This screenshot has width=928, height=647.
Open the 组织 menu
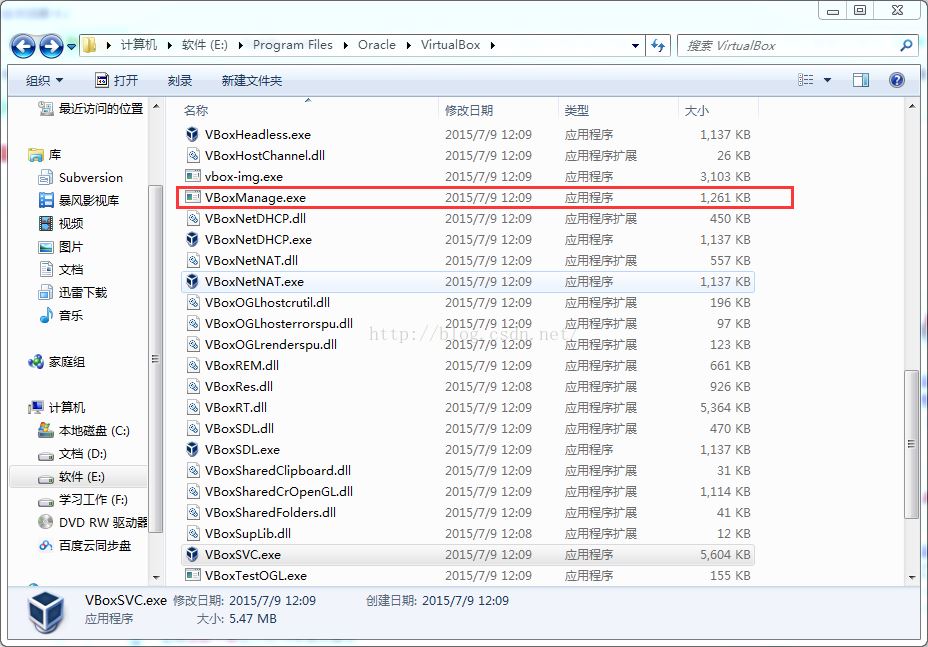[x=44, y=81]
